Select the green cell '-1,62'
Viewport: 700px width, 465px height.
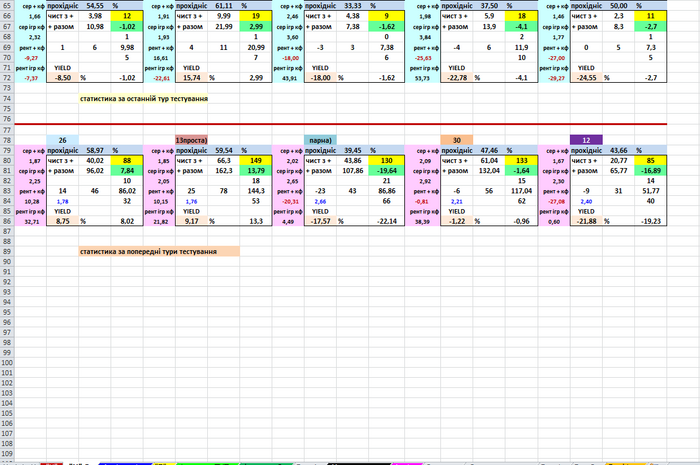(x=386, y=27)
